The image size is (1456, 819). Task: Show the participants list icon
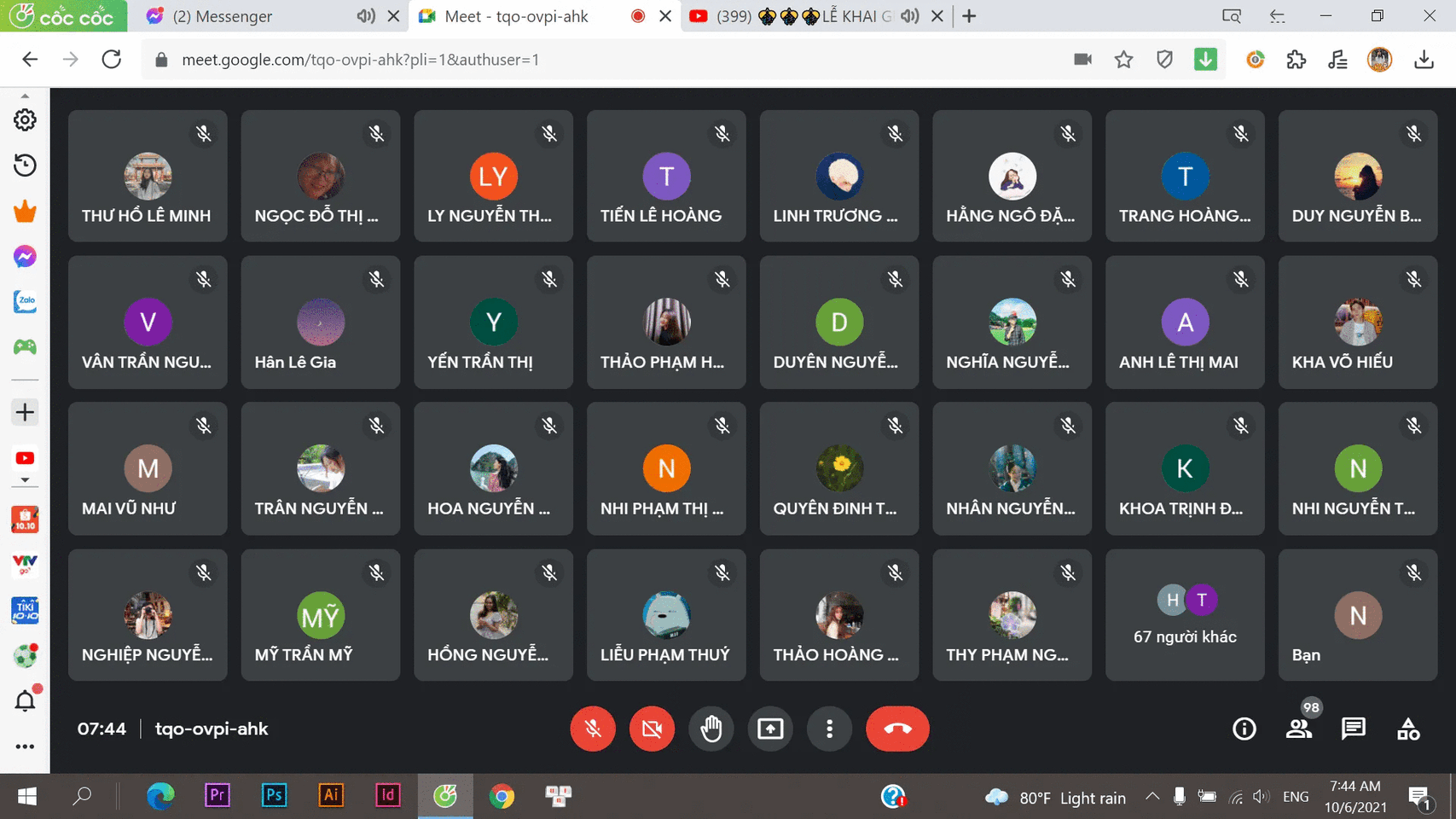[x=1298, y=729]
